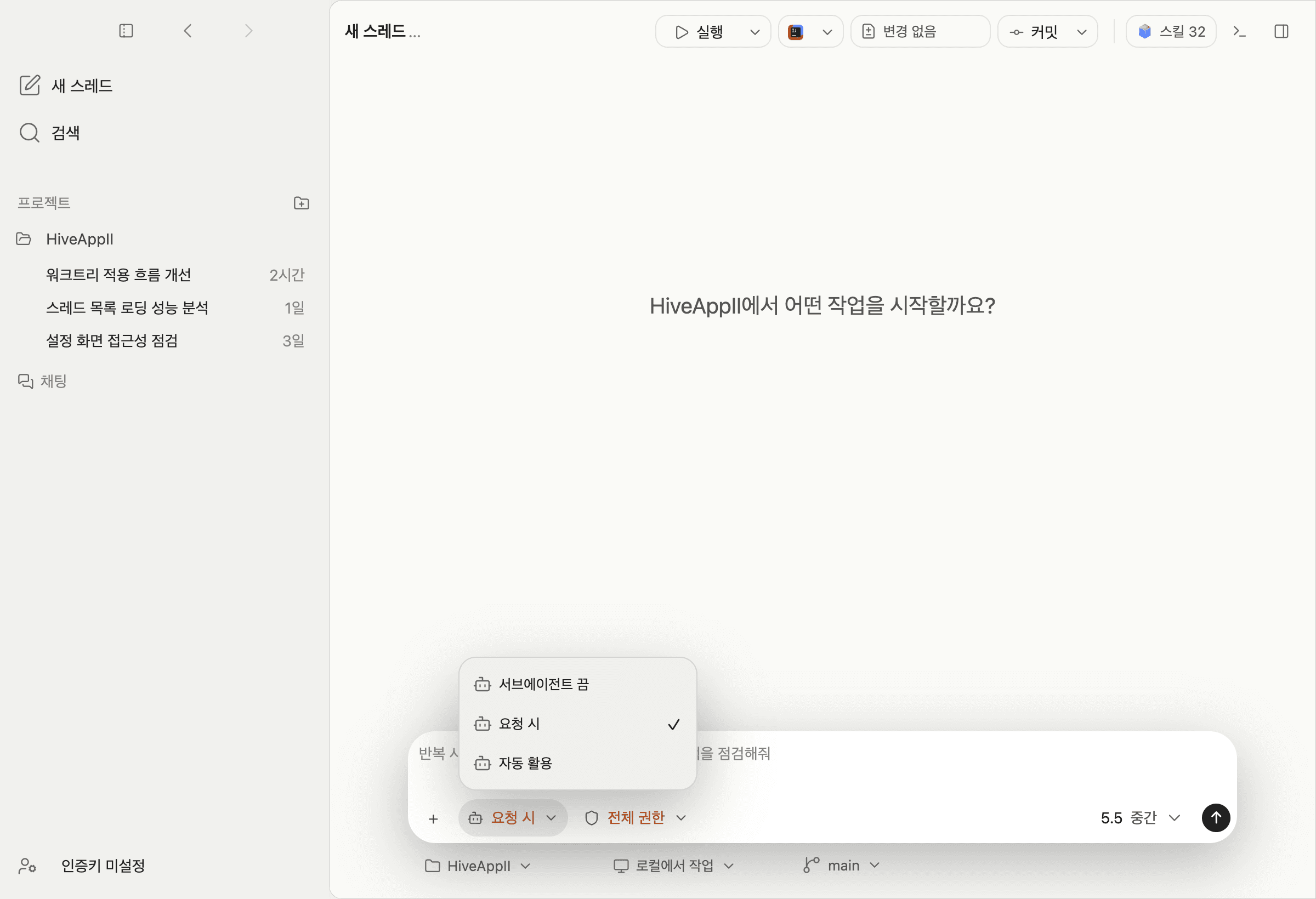The height and width of the screenshot is (899, 1316).
Task: Go back with the left arrow
Action: [188, 31]
